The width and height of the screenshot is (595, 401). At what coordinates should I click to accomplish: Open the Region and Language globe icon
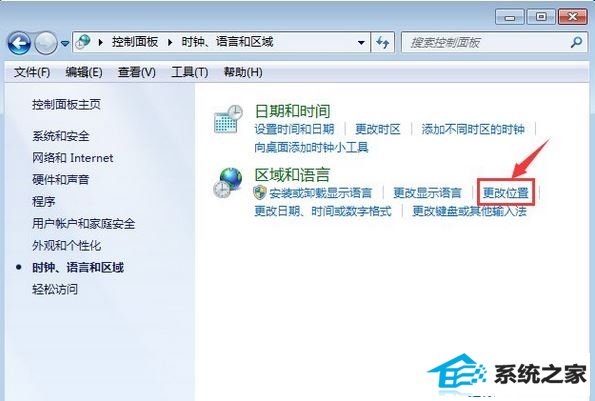click(x=228, y=182)
